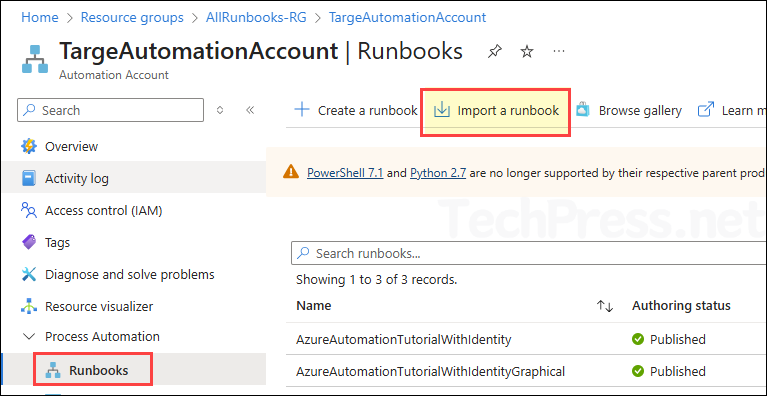Click Create a runbook button
767x396 pixels.
[x=356, y=110]
